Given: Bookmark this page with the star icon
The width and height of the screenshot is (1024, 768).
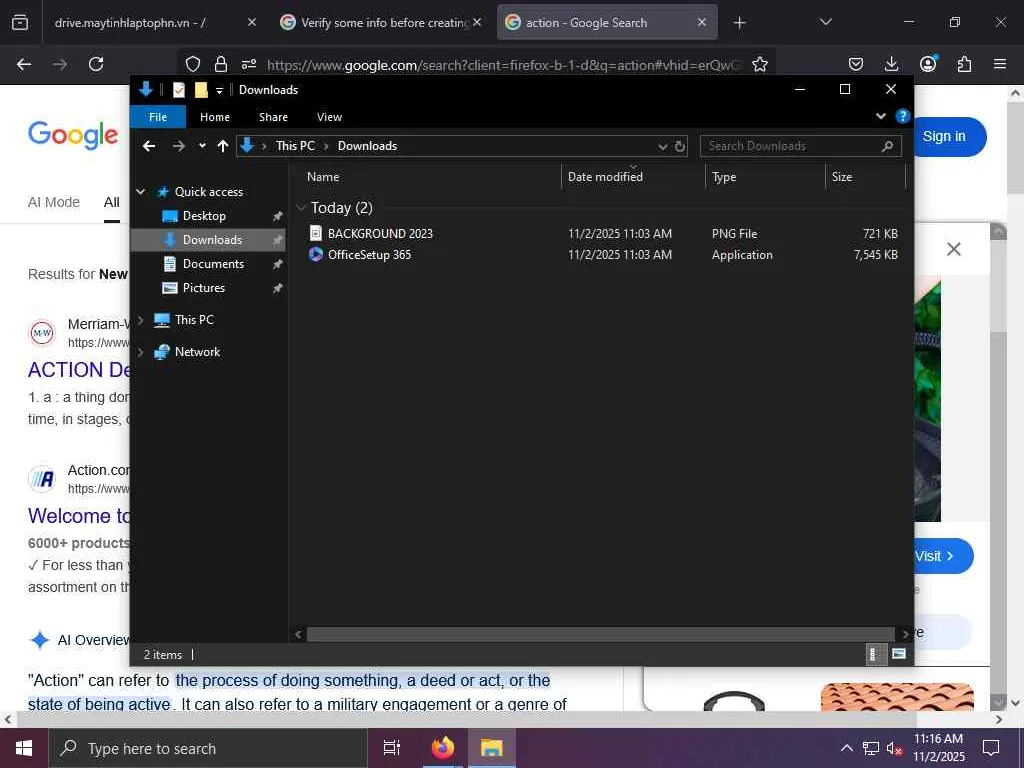Looking at the screenshot, I should click(760, 64).
